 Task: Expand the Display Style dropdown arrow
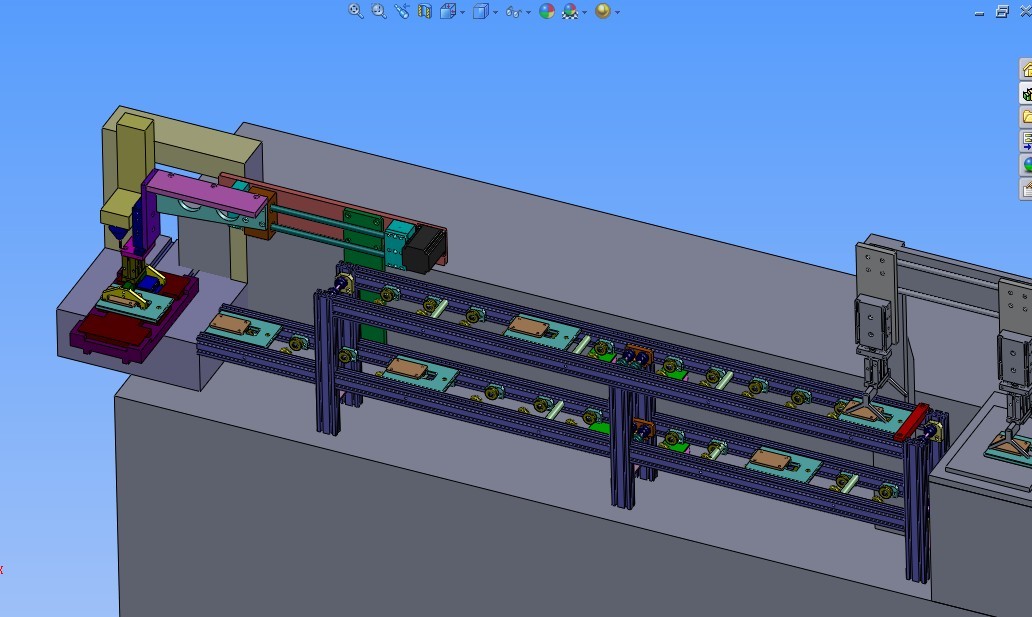(x=496, y=13)
